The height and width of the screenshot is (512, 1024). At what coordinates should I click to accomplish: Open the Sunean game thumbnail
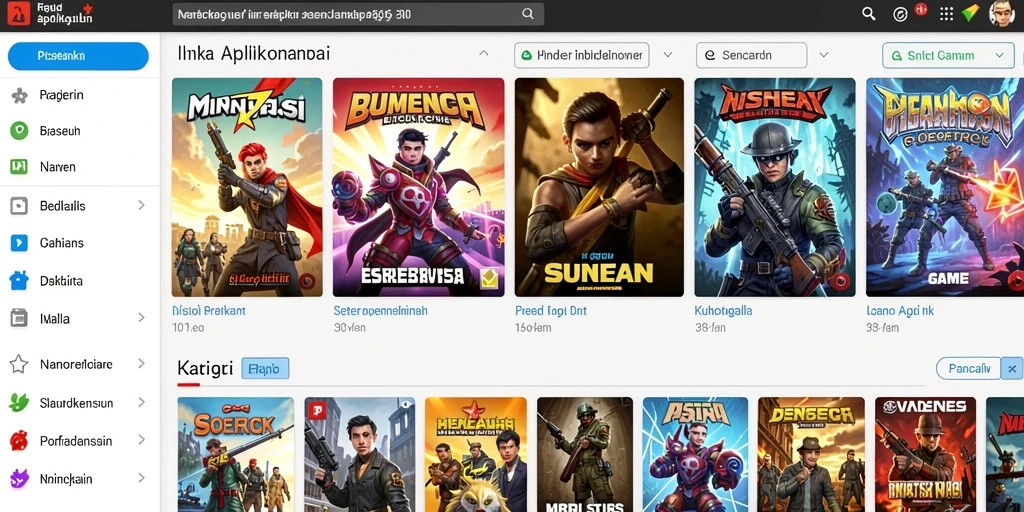click(x=599, y=187)
